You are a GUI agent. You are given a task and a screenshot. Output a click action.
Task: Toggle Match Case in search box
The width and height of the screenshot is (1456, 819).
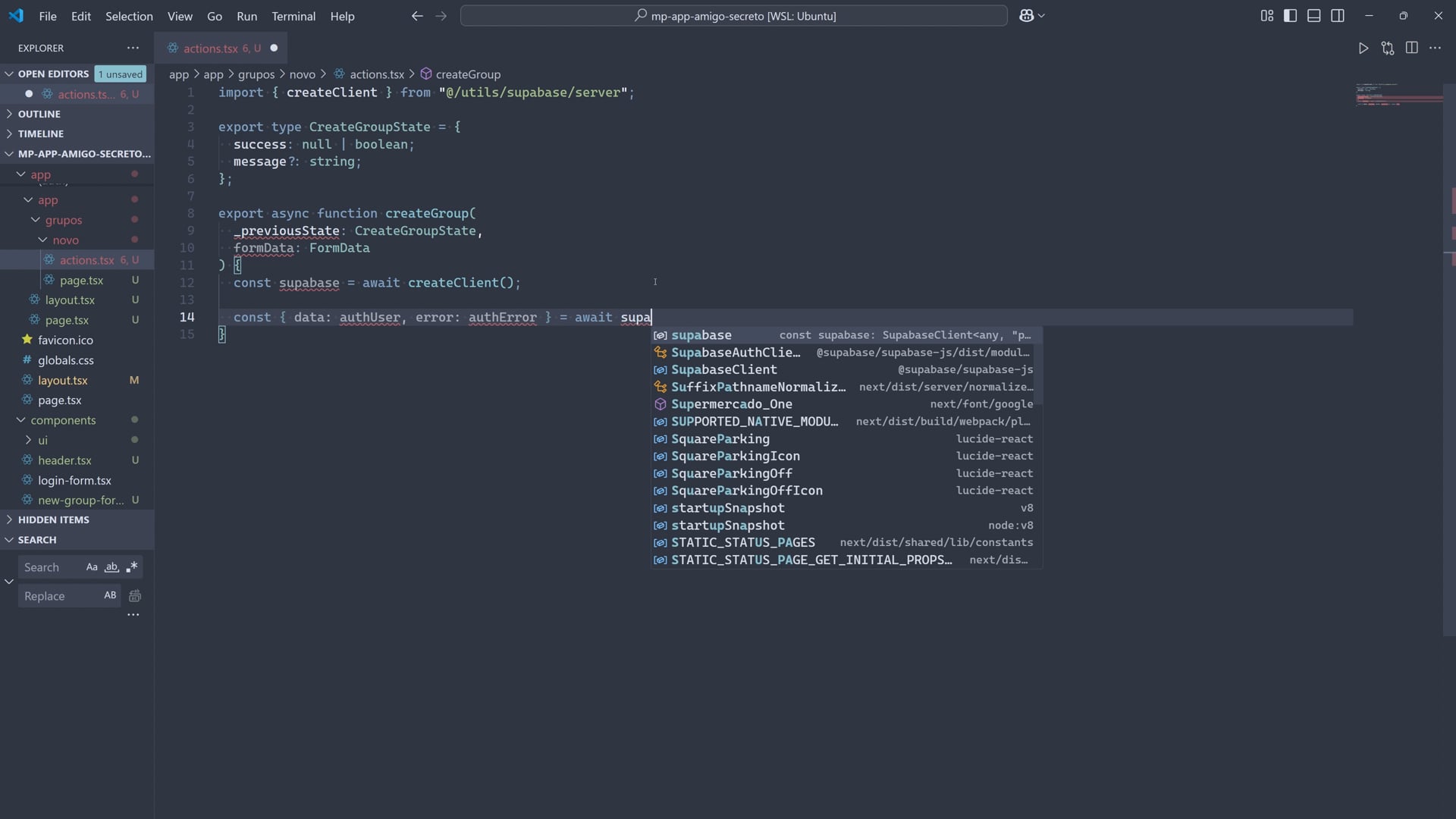point(92,567)
